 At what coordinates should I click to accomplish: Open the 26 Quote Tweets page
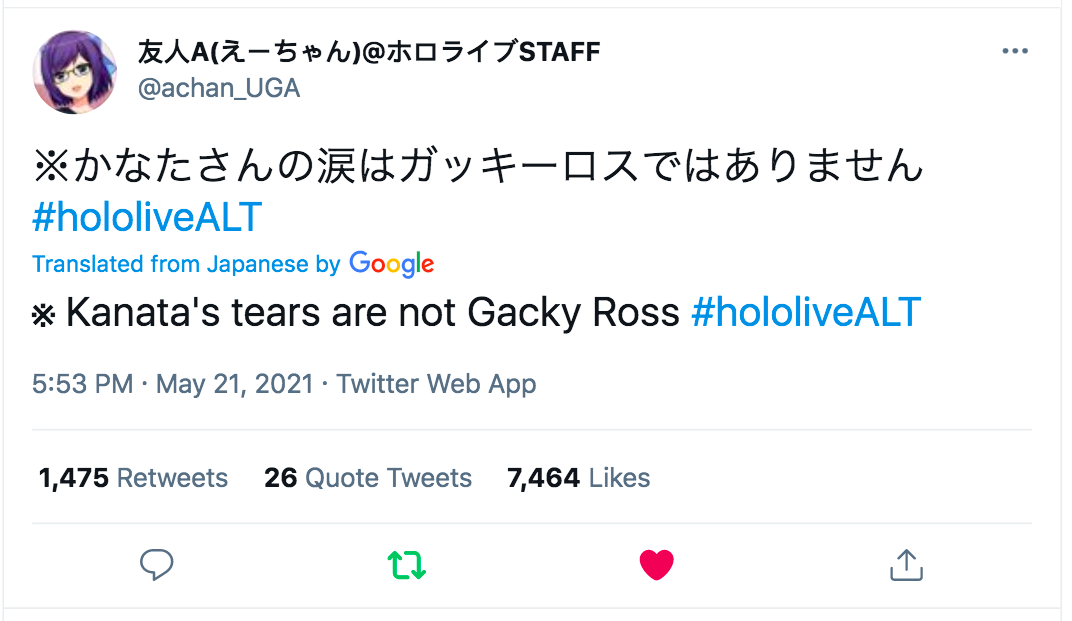click(368, 478)
